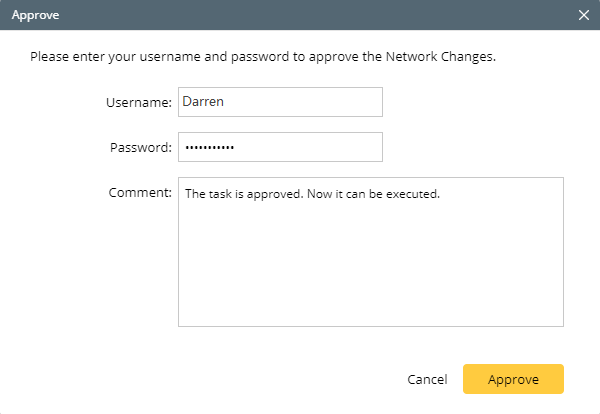The image size is (600, 414).
Task: Click the instruction sentence above the form
Action: tap(263, 56)
